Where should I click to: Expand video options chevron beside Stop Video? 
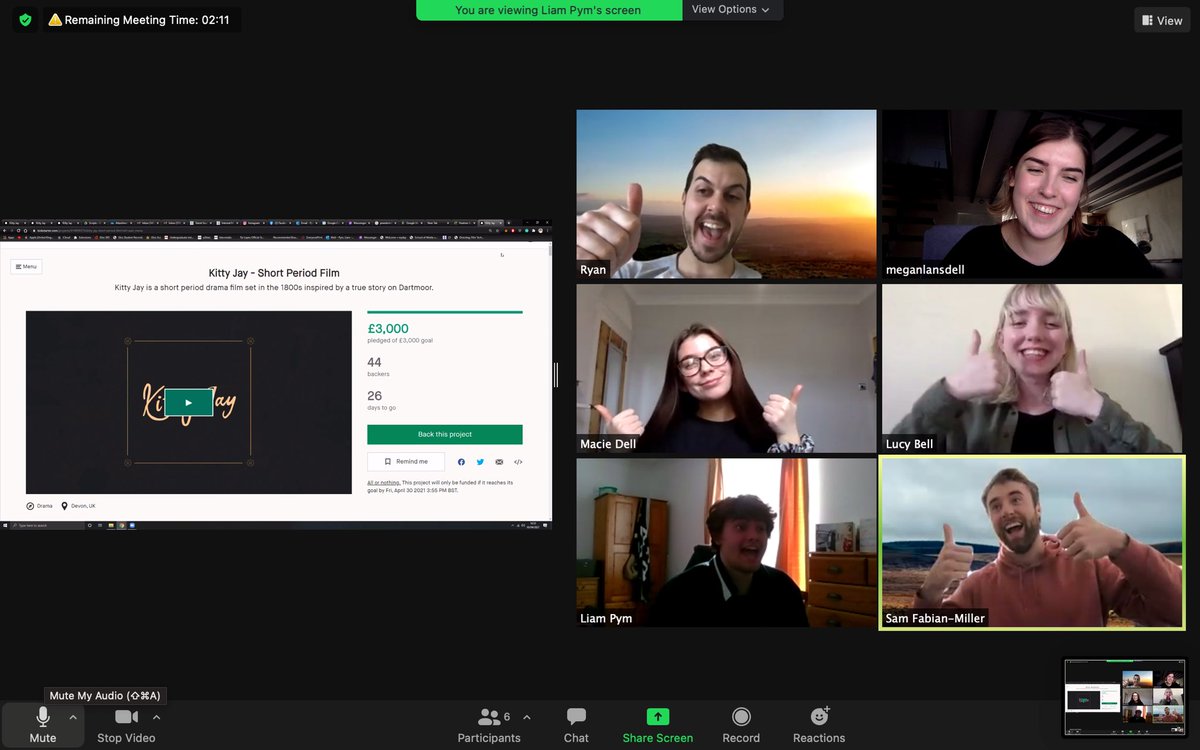coord(156,717)
